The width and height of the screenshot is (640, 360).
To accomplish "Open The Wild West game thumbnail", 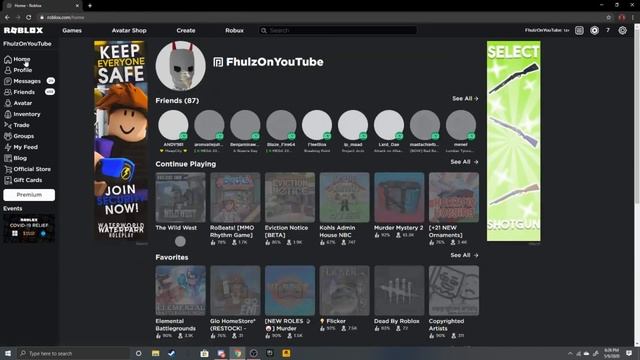I will [180, 198].
